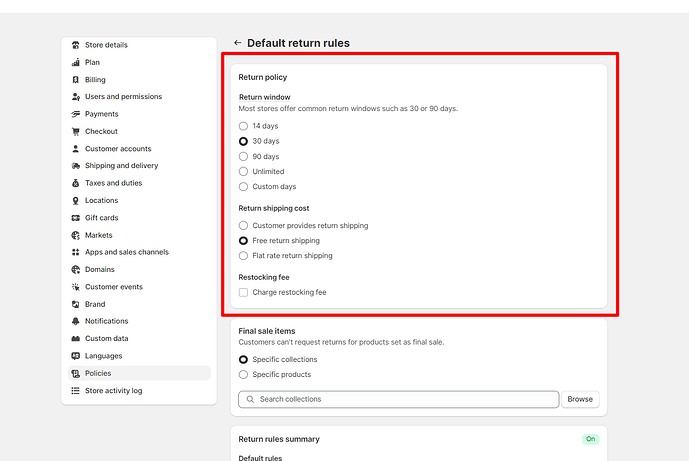Click the Gift cards icon
This screenshot has height=461, width=689.
tap(76, 218)
